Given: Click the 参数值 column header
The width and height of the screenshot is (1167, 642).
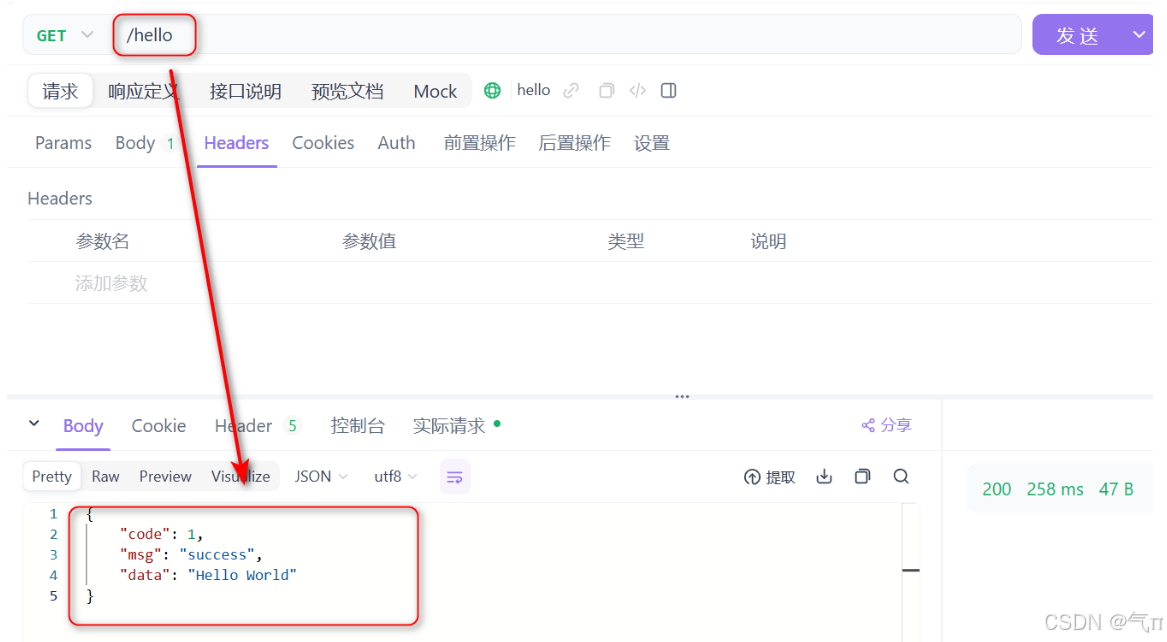Looking at the screenshot, I should (x=369, y=241).
